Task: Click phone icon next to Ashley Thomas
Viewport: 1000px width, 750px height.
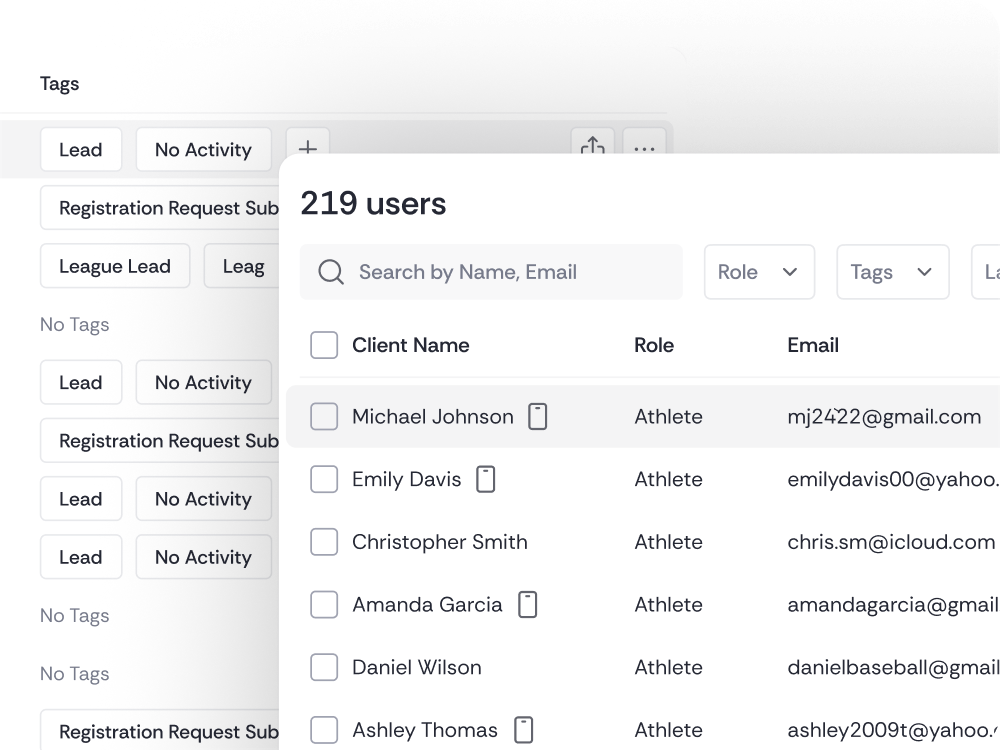Action: coord(522,730)
